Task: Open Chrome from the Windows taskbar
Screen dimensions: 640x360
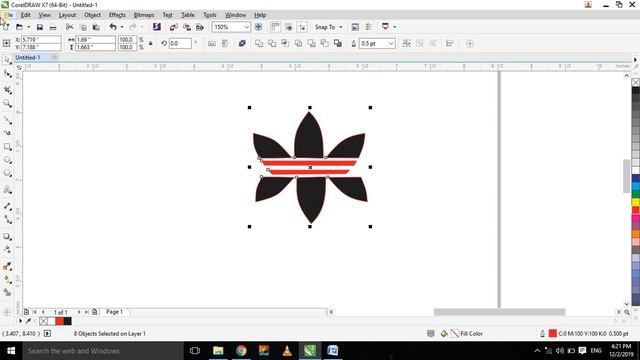Action: coord(241,351)
